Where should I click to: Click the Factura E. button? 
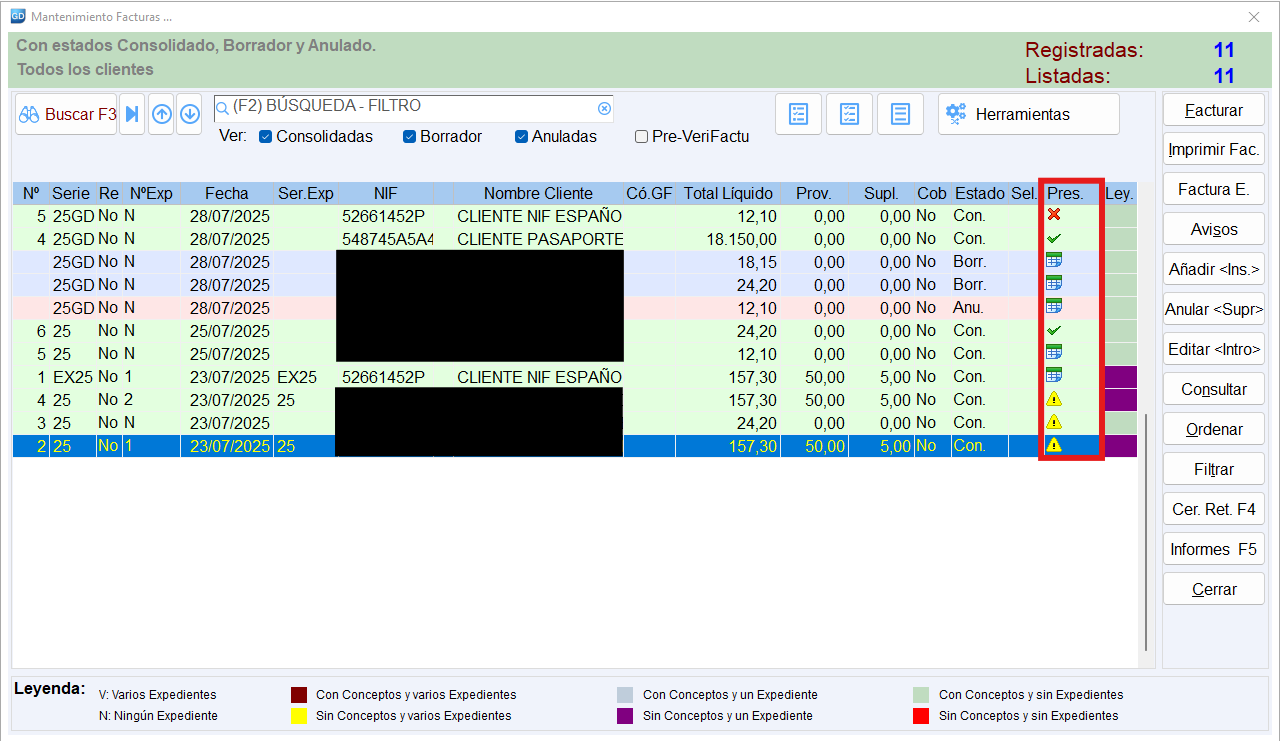[1214, 190]
